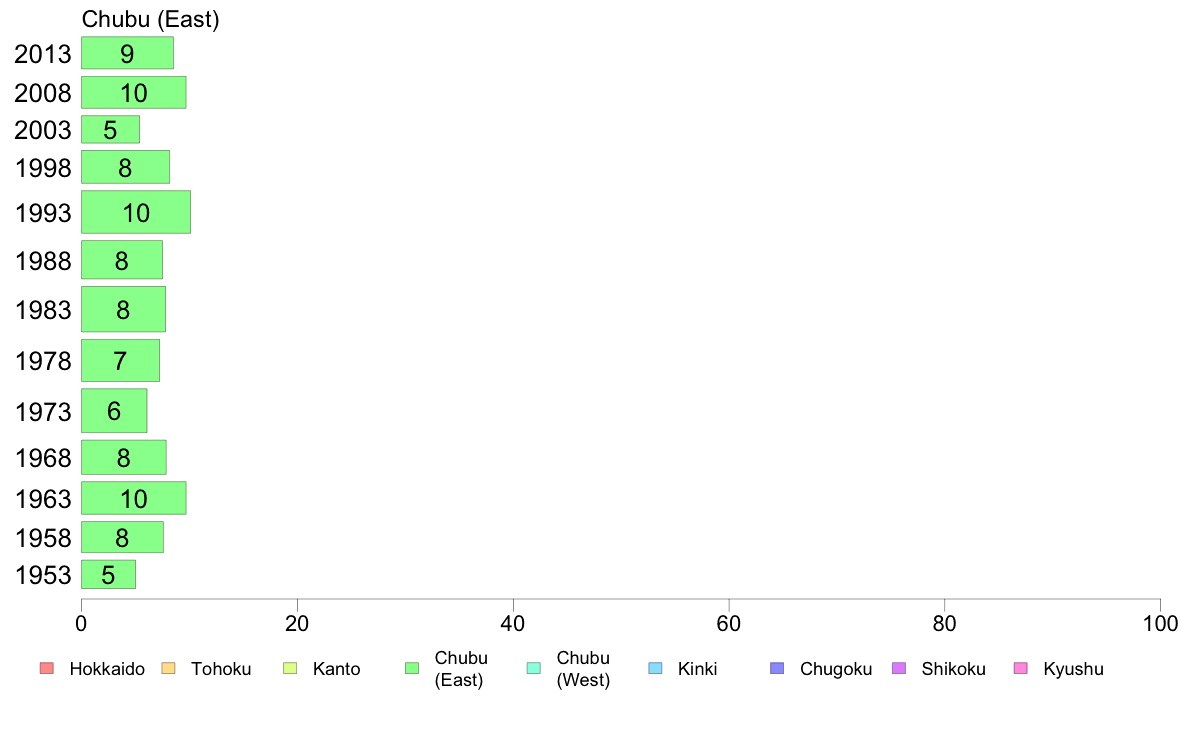
Task: Select the Chugoku blue legend swatch
Action: (x=777, y=669)
